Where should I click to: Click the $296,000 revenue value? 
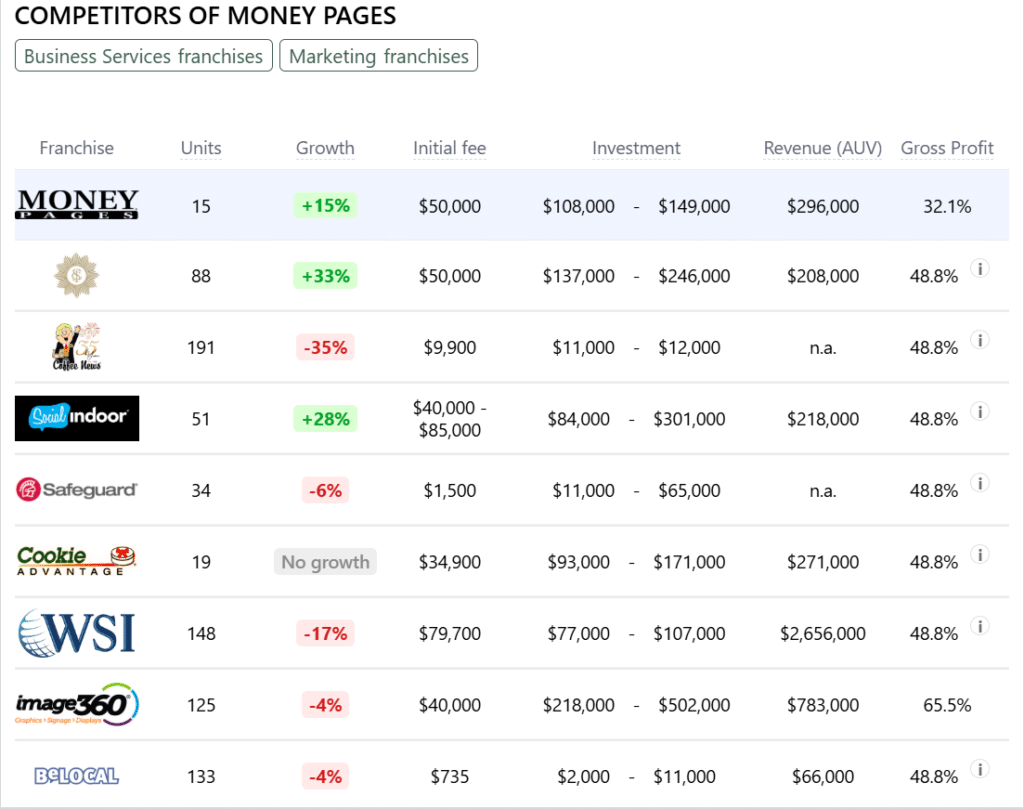[x=823, y=206]
